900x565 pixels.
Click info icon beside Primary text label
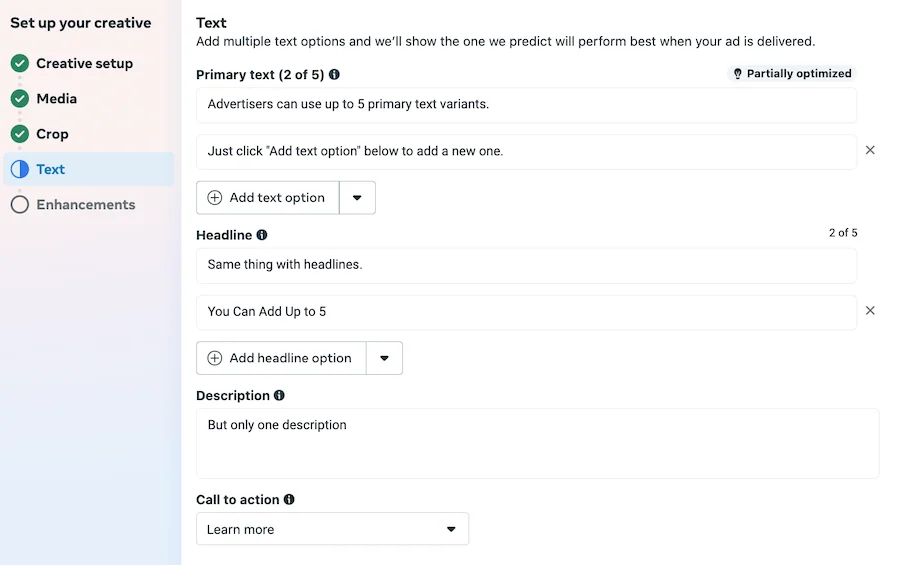click(x=334, y=75)
